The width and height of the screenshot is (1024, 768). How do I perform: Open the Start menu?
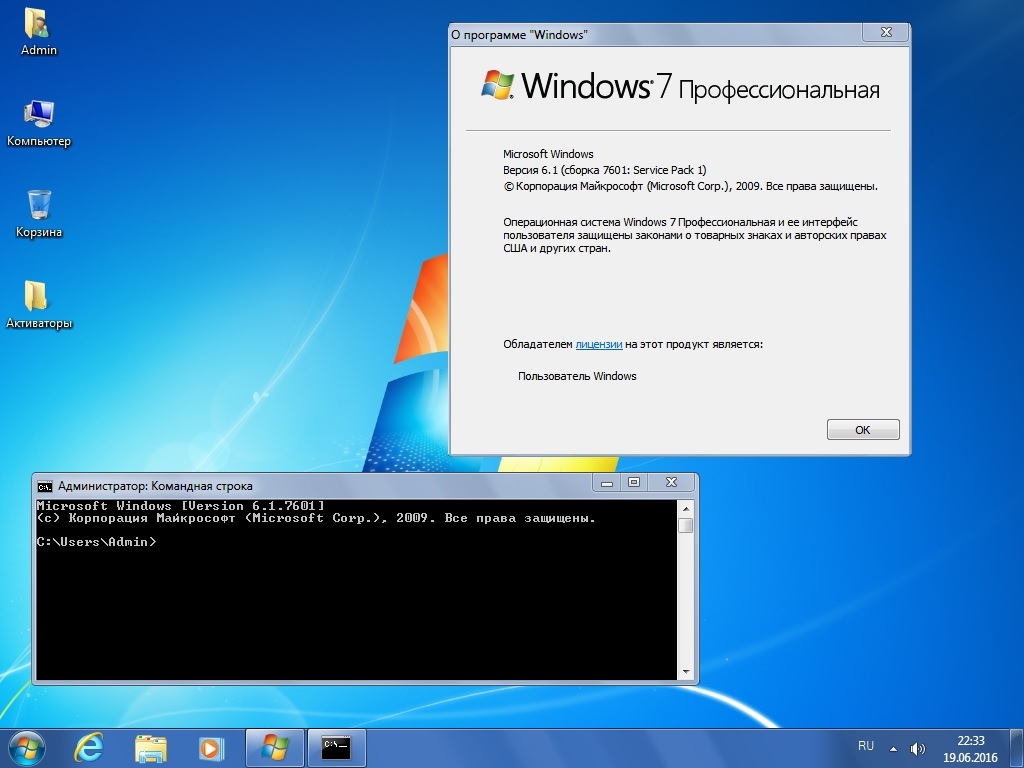point(27,747)
